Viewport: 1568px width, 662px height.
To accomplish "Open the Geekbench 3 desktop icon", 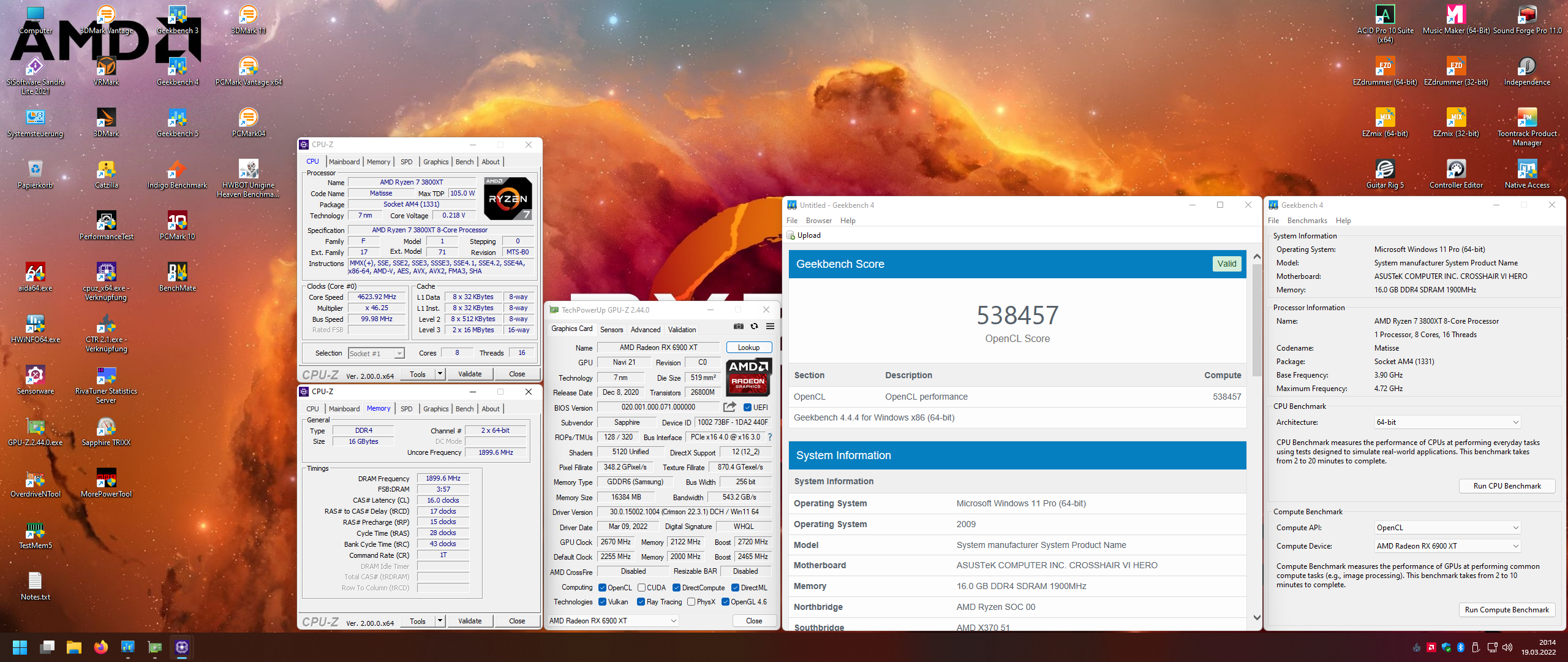I will tap(178, 19).
